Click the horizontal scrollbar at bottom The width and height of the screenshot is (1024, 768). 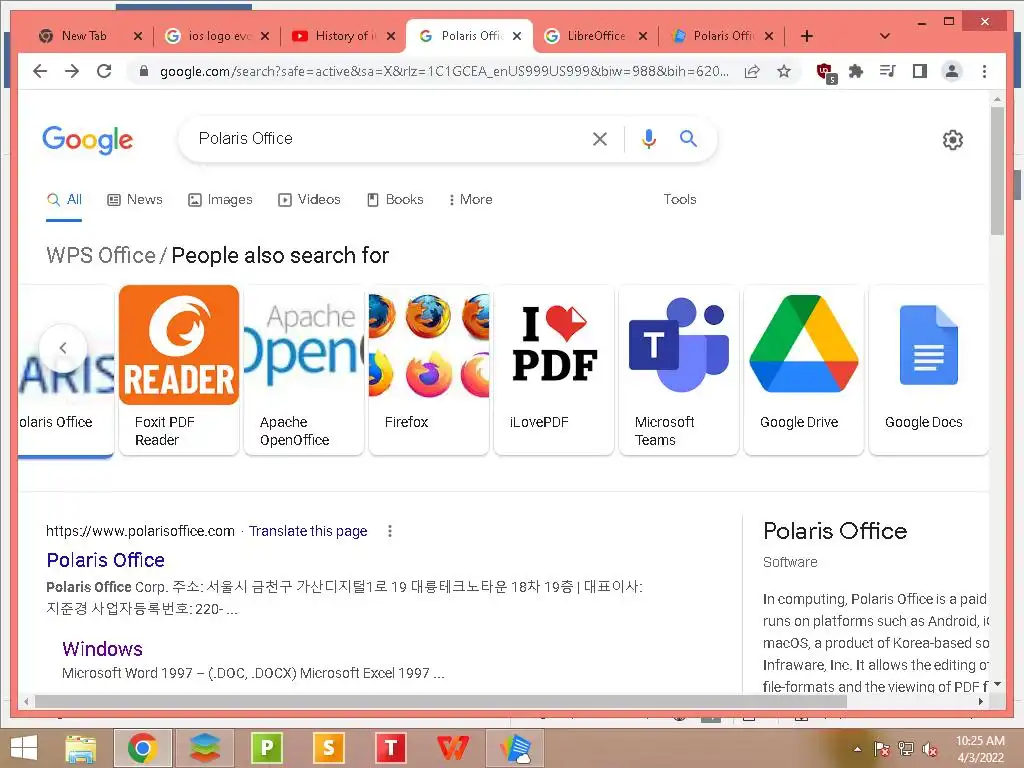pyautogui.click(x=441, y=701)
